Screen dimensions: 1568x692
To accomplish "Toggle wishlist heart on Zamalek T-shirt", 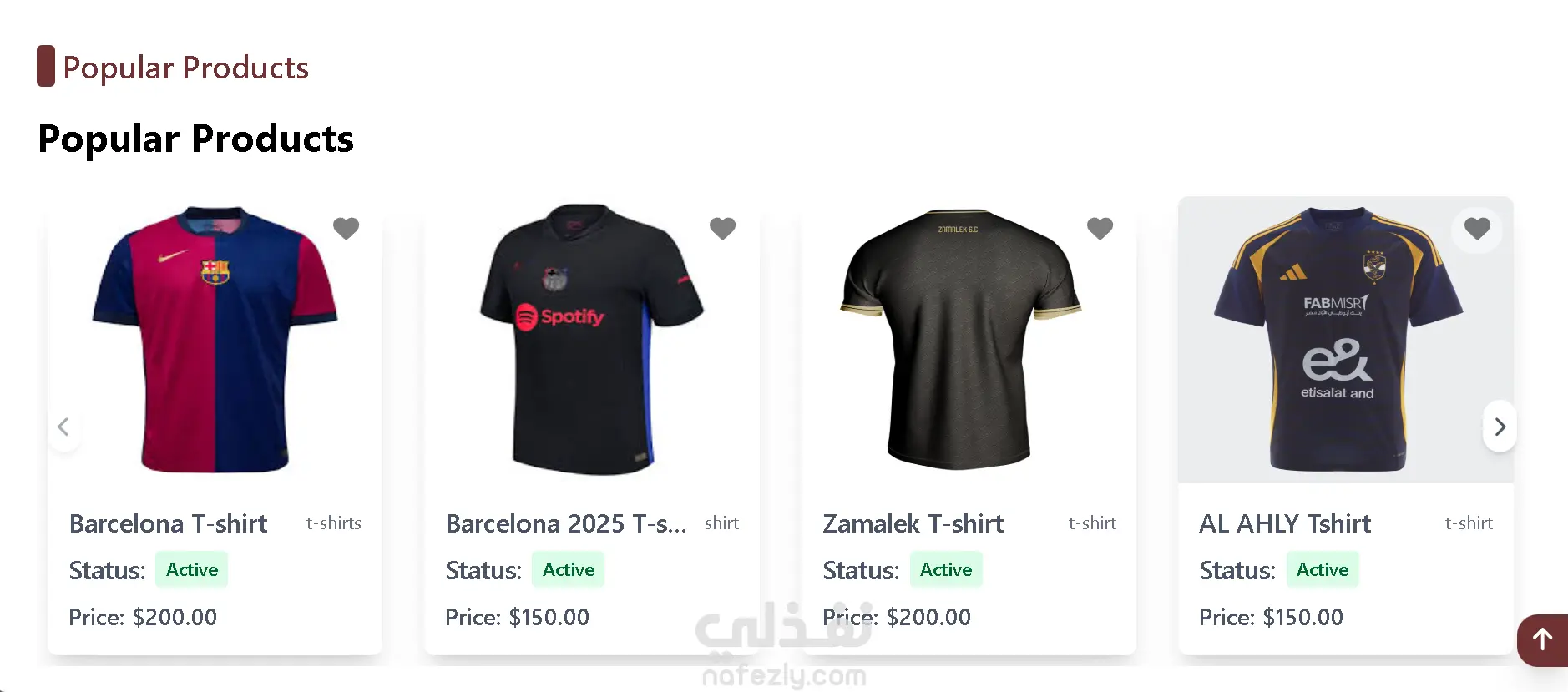I will [1100, 228].
